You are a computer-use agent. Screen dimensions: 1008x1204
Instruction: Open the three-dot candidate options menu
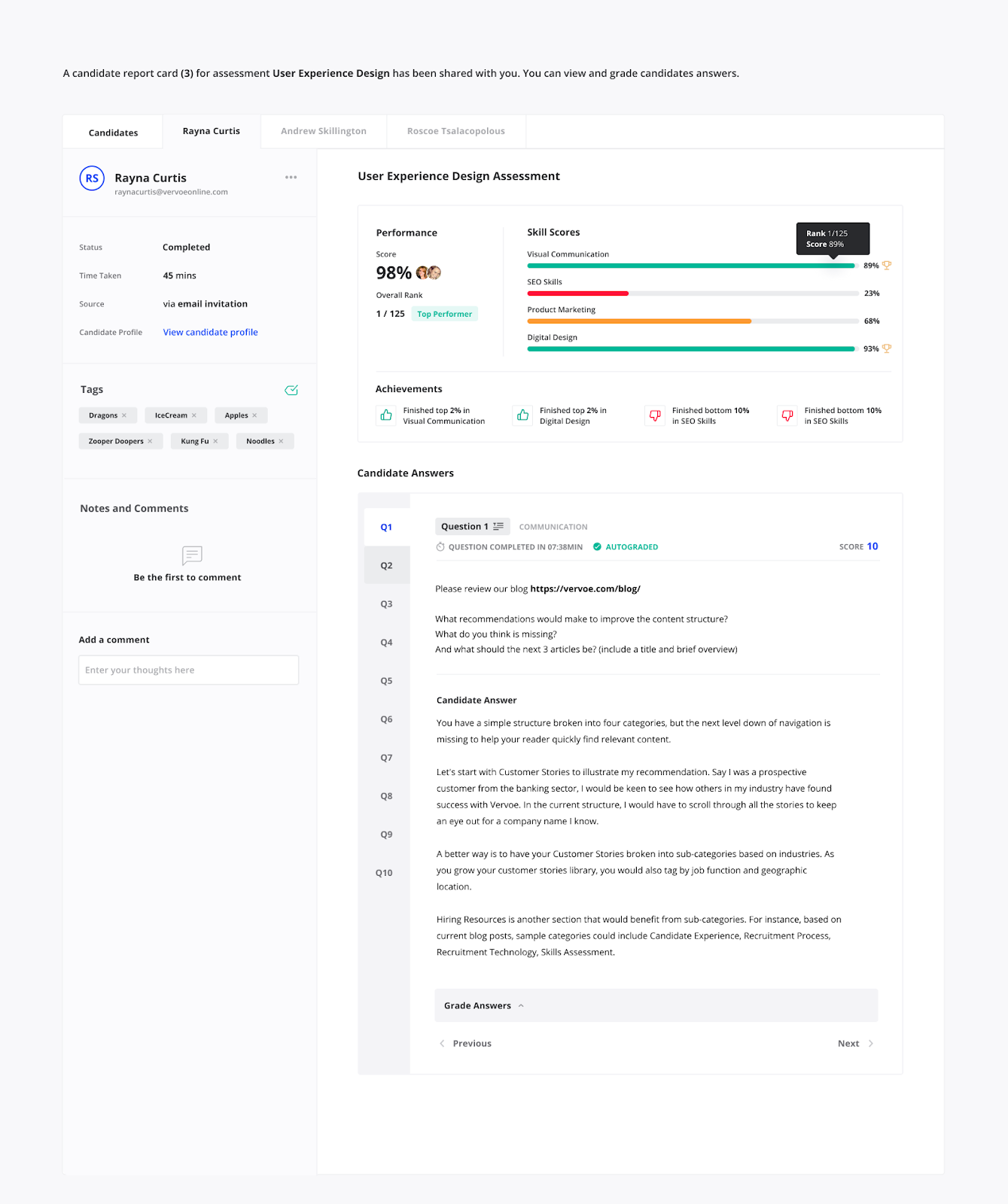[x=291, y=178]
